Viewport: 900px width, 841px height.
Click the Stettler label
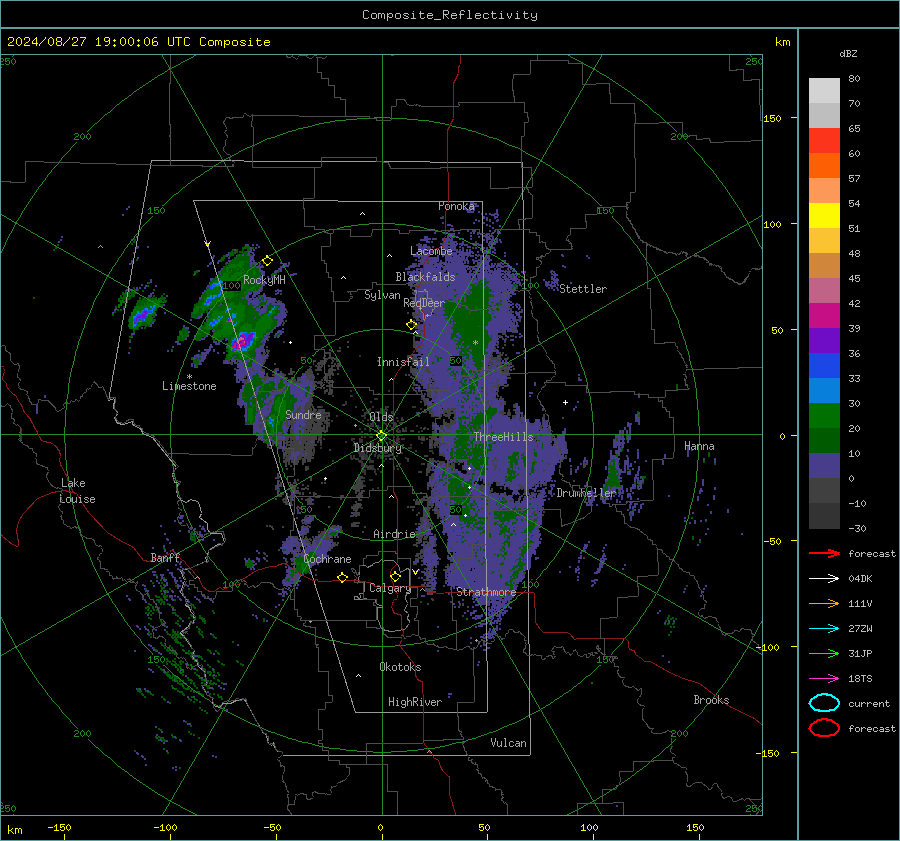coord(583,289)
